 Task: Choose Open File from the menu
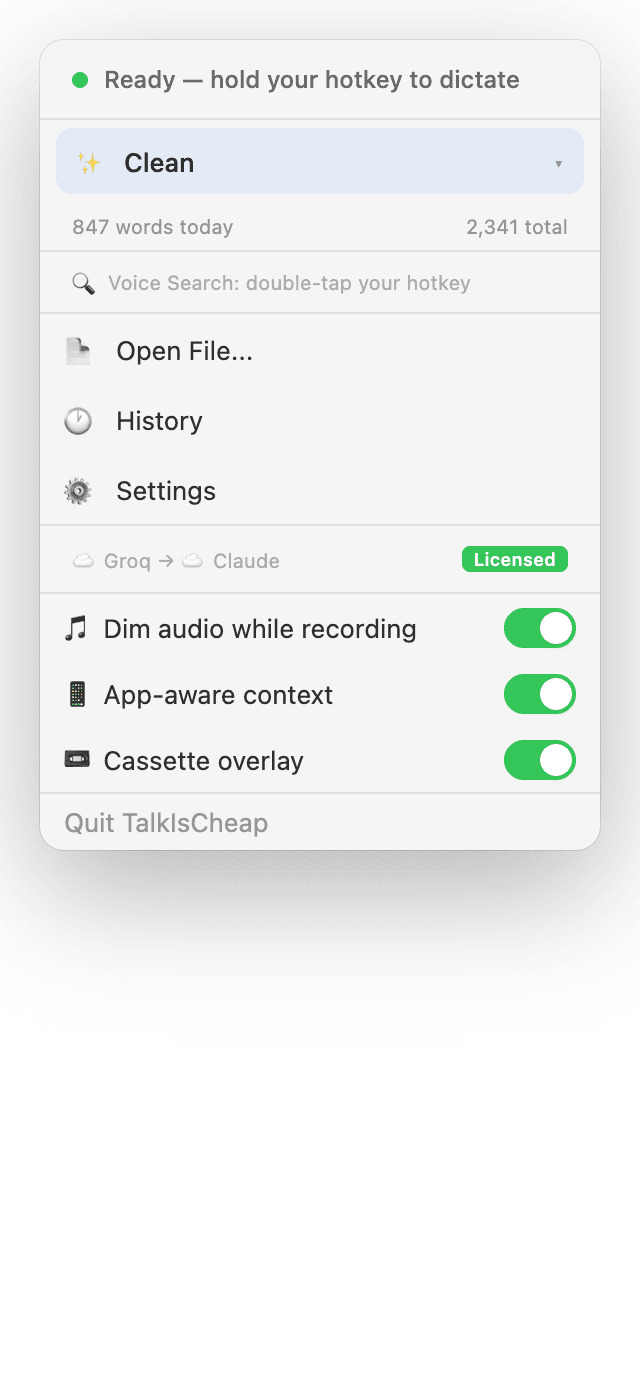(x=184, y=350)
